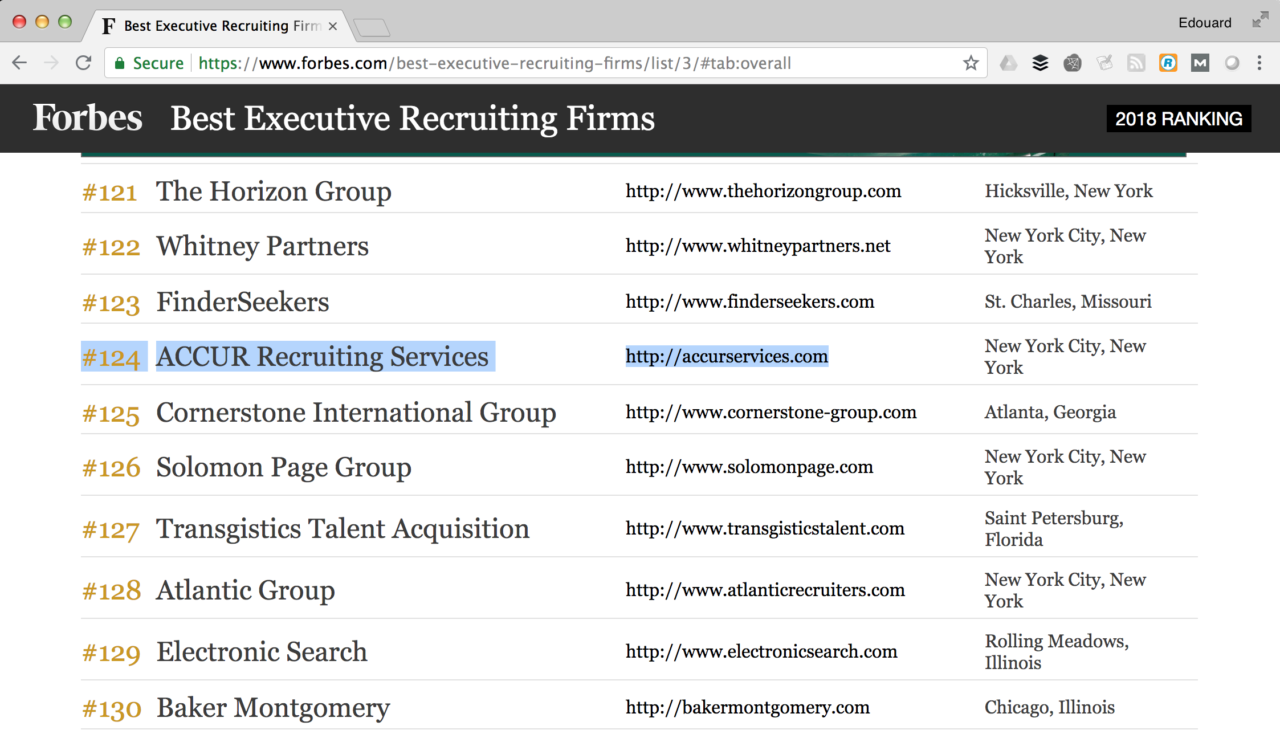
Task: Open a new tab
Action: click(x=372, y=27)
